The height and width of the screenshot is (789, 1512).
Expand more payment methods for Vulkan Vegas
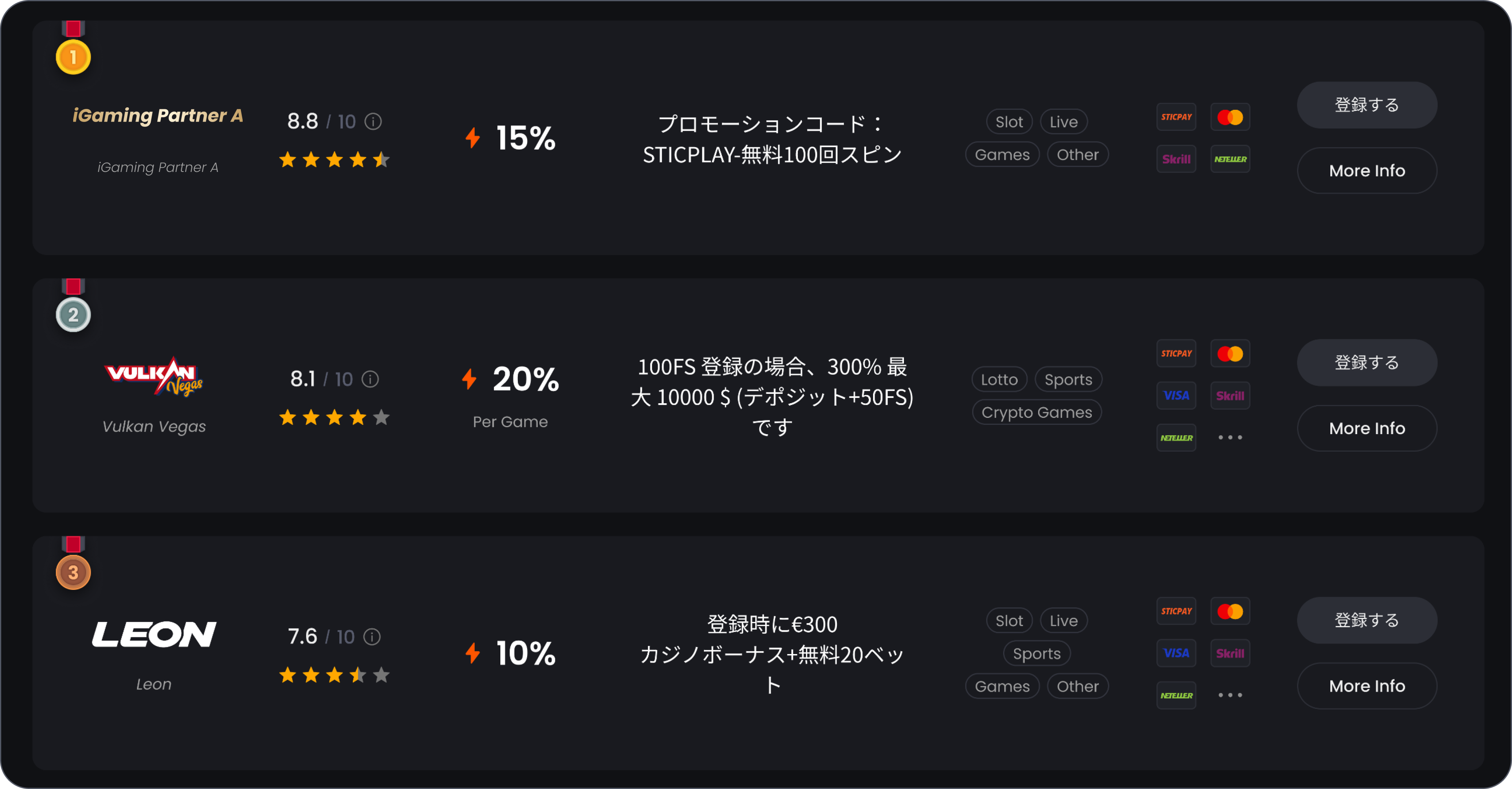[1230, 437]
